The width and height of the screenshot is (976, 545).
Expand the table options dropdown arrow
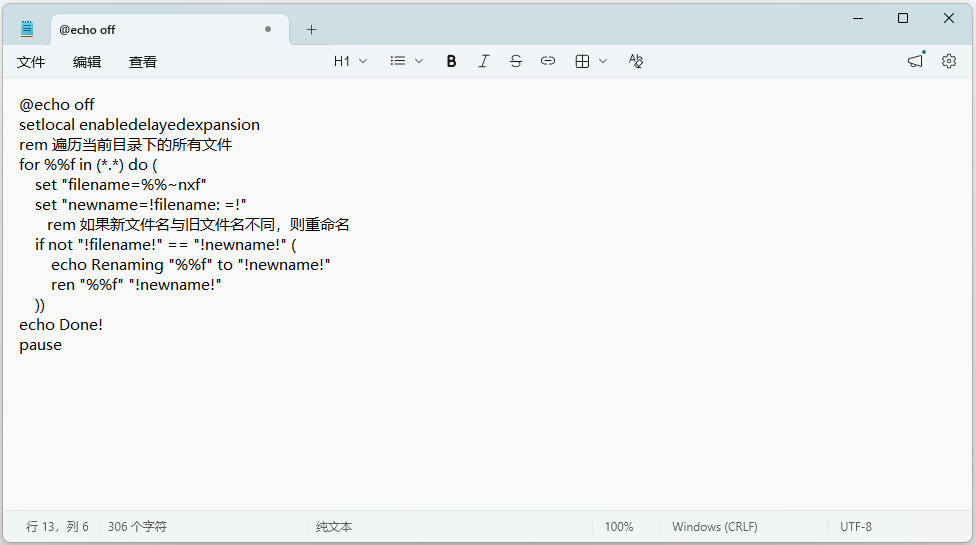[x=603, y=61]
